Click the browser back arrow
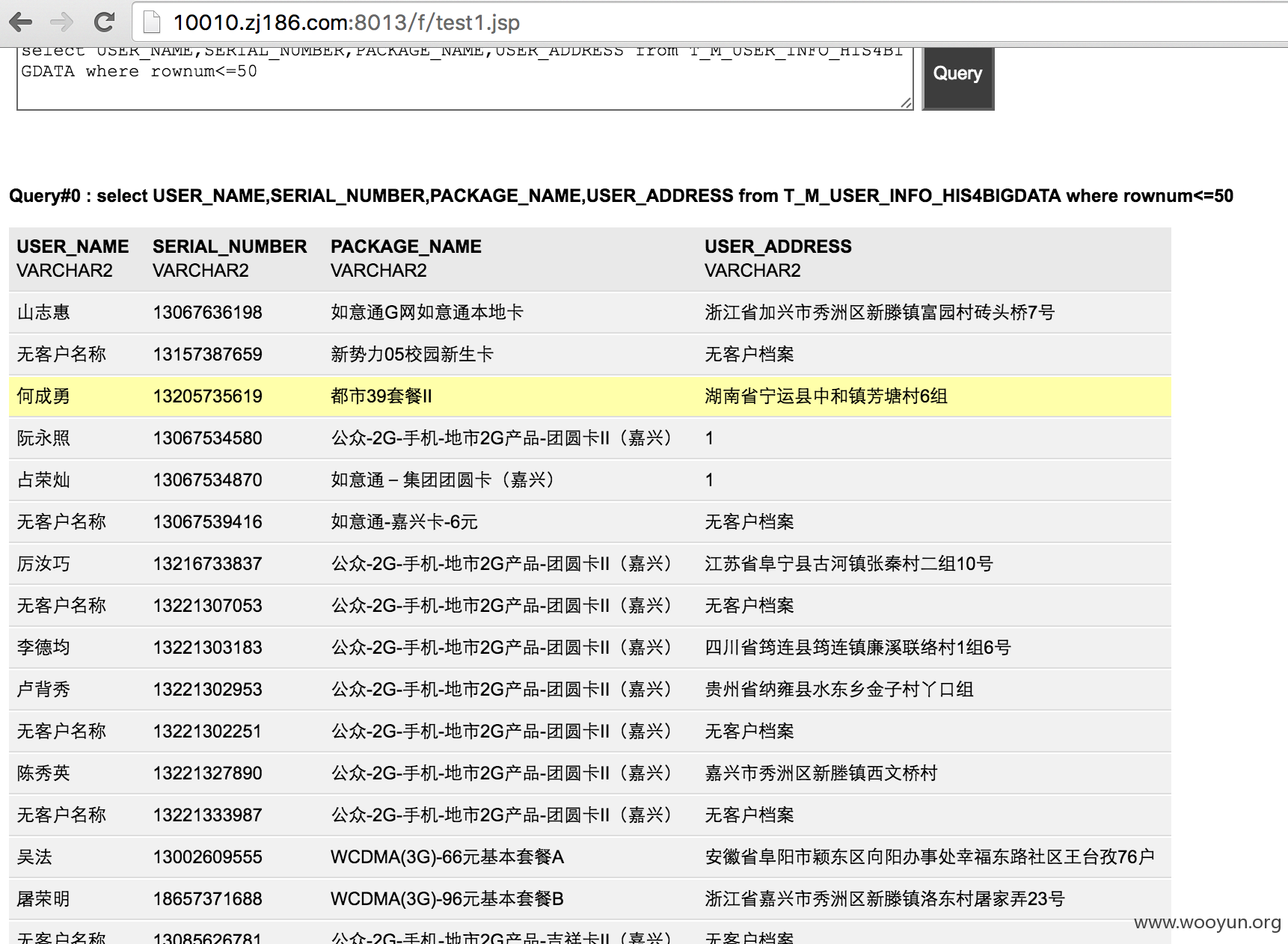 pos(21,22)
